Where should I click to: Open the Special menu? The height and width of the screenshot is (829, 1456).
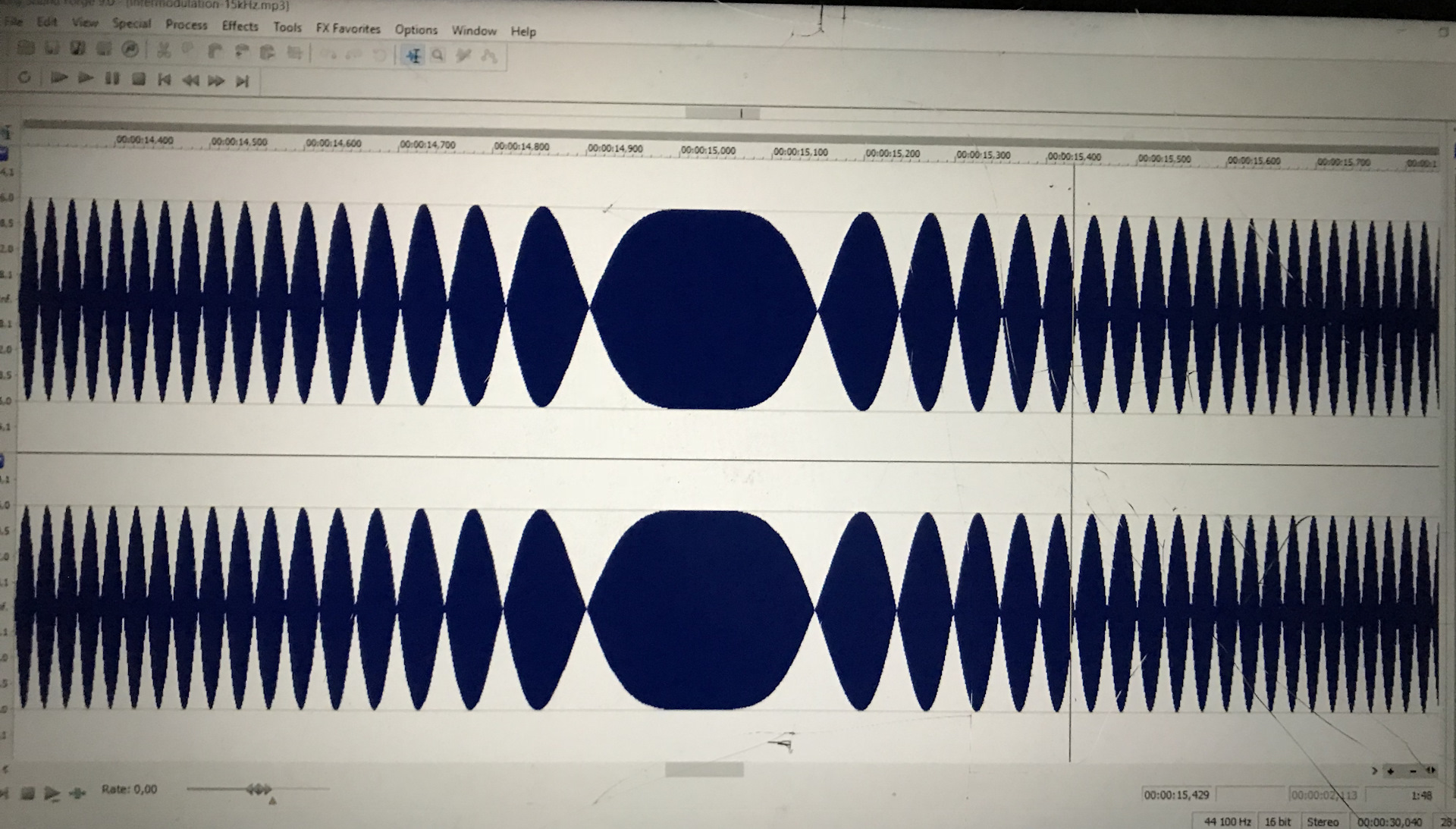point(132,24)
